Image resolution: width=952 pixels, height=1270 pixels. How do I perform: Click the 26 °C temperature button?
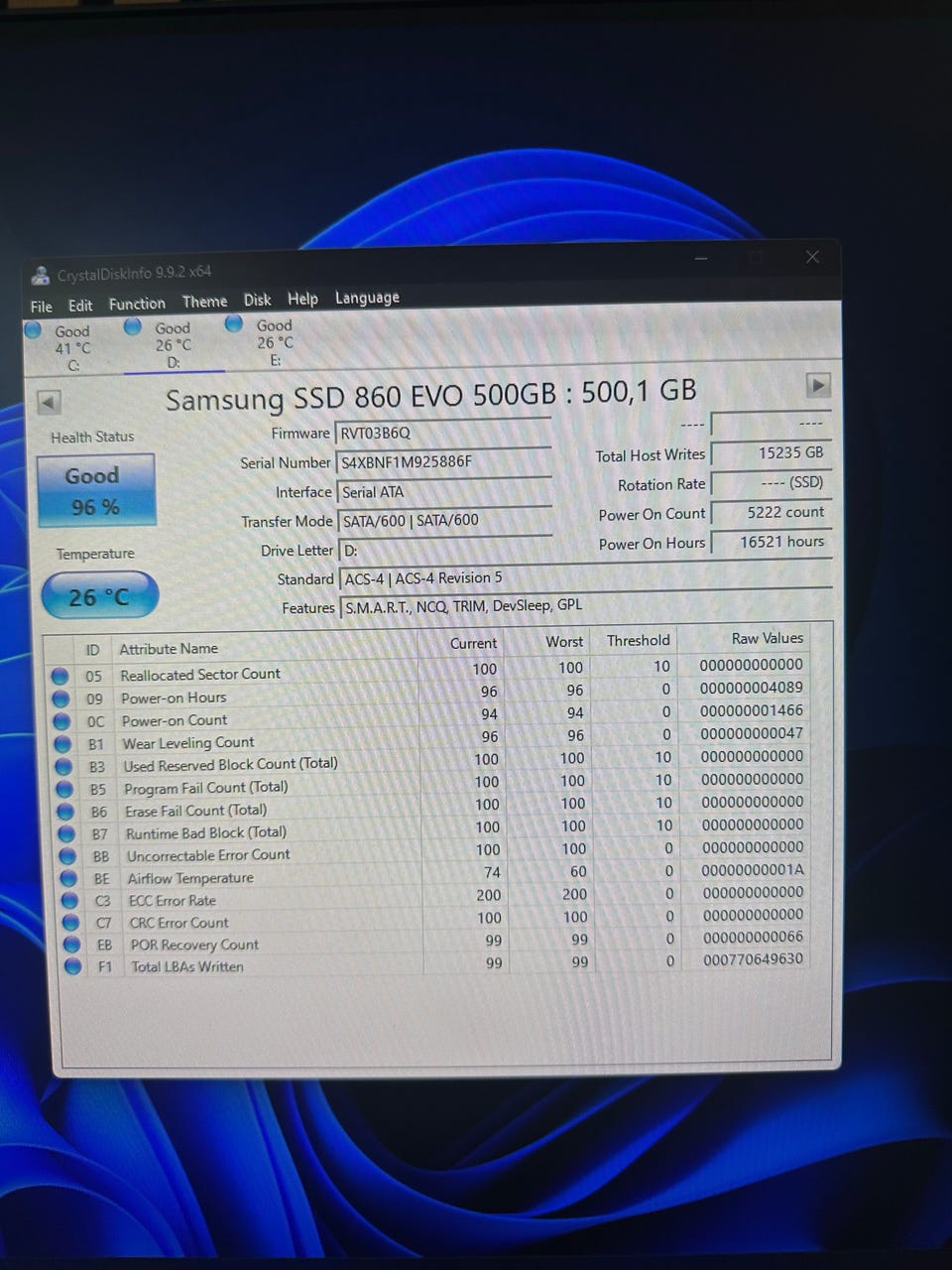point(99,596)
